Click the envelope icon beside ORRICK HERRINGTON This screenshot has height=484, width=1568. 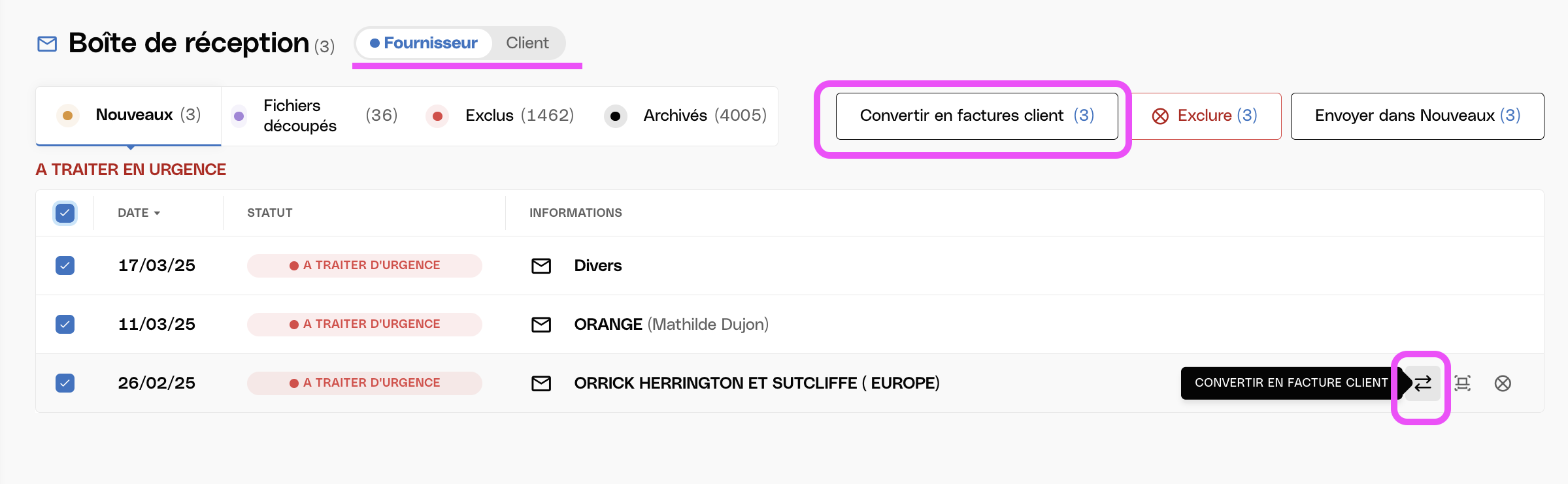pyautogui.click(x=541, y=383)
